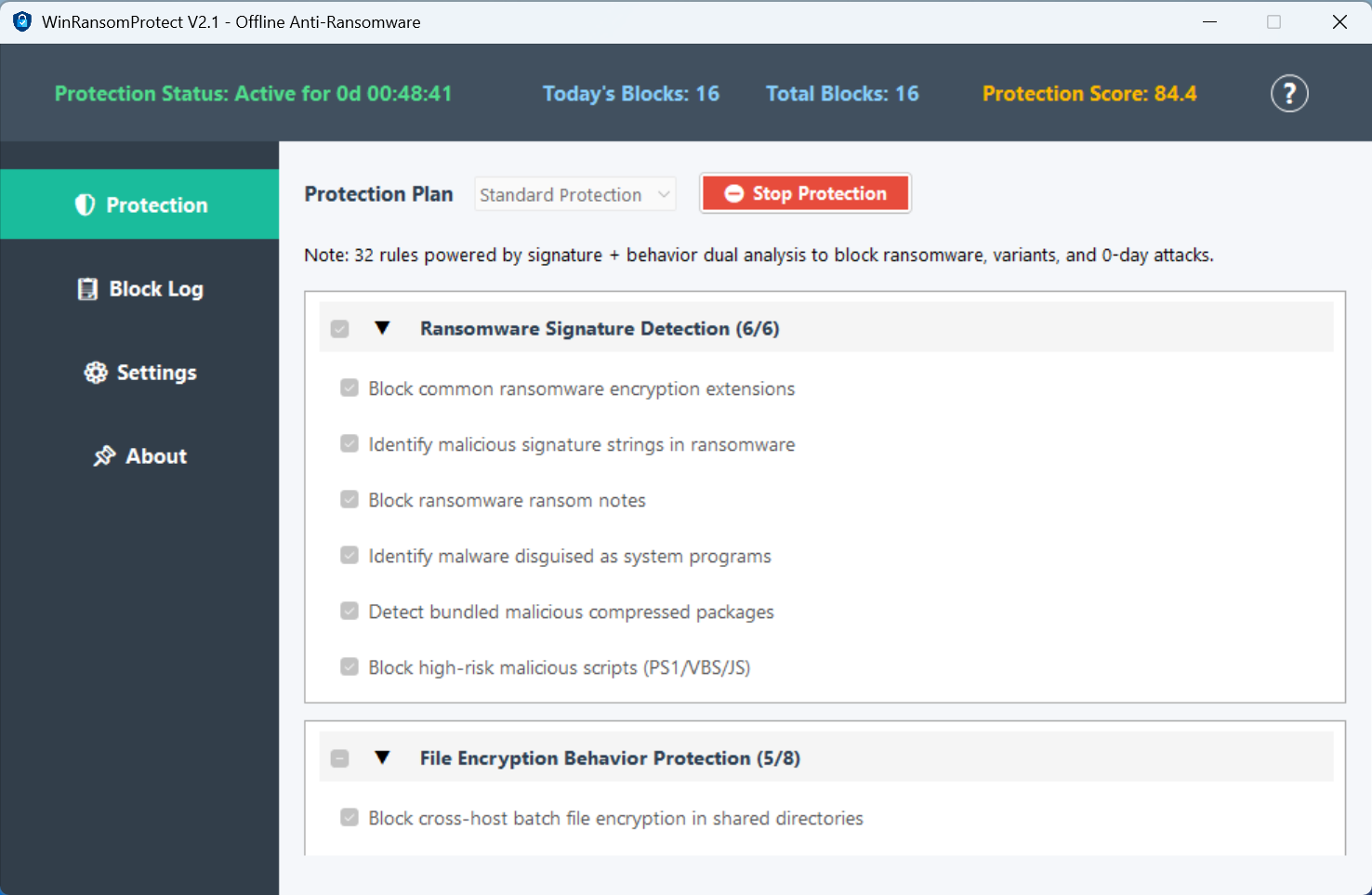
Task: Toggle Detect bundled malicious compressed packages checkbox
Action: coord(350,612)
